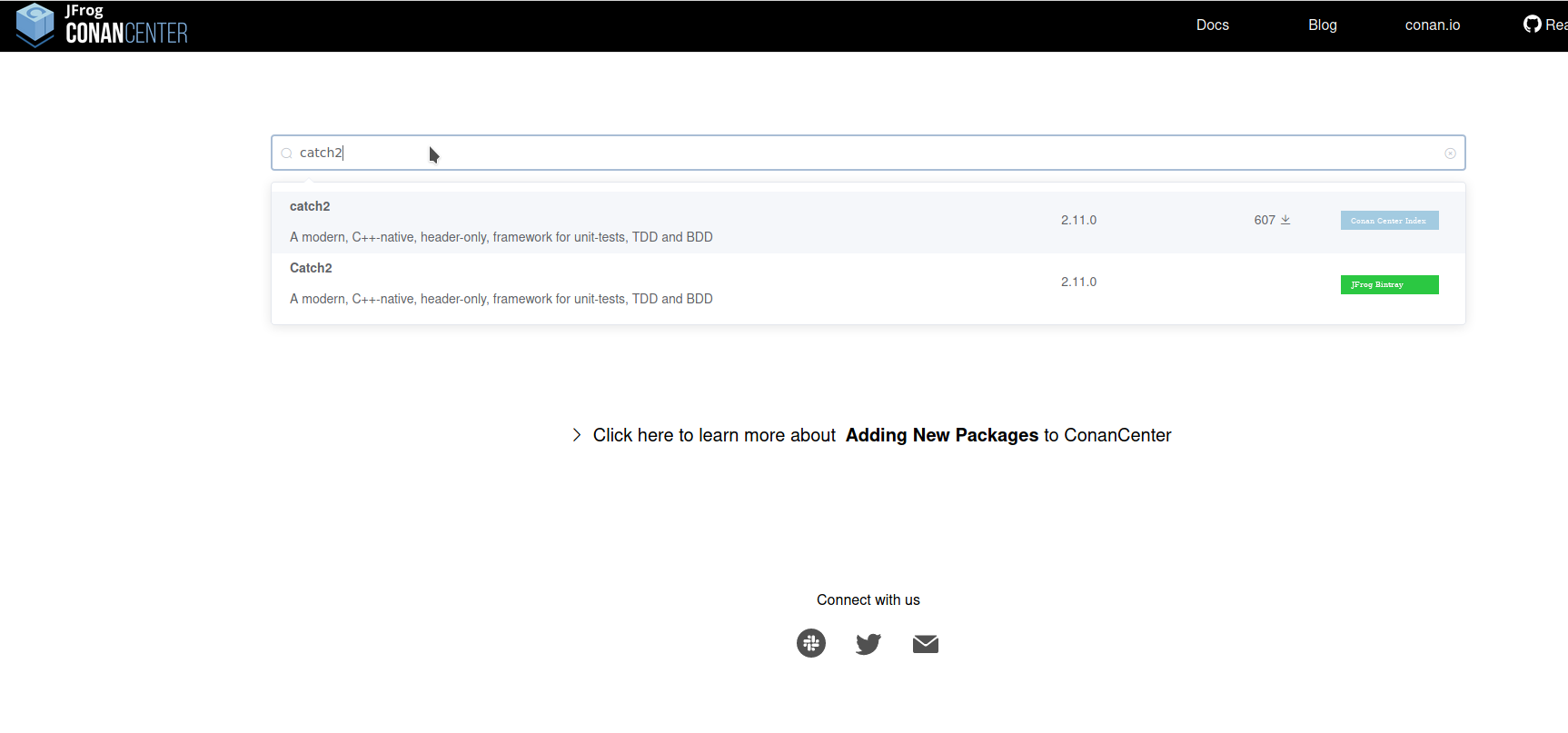Follow the Adding New Packages link
Viewport: 1568px width, 733px height.
click(941, 435)
